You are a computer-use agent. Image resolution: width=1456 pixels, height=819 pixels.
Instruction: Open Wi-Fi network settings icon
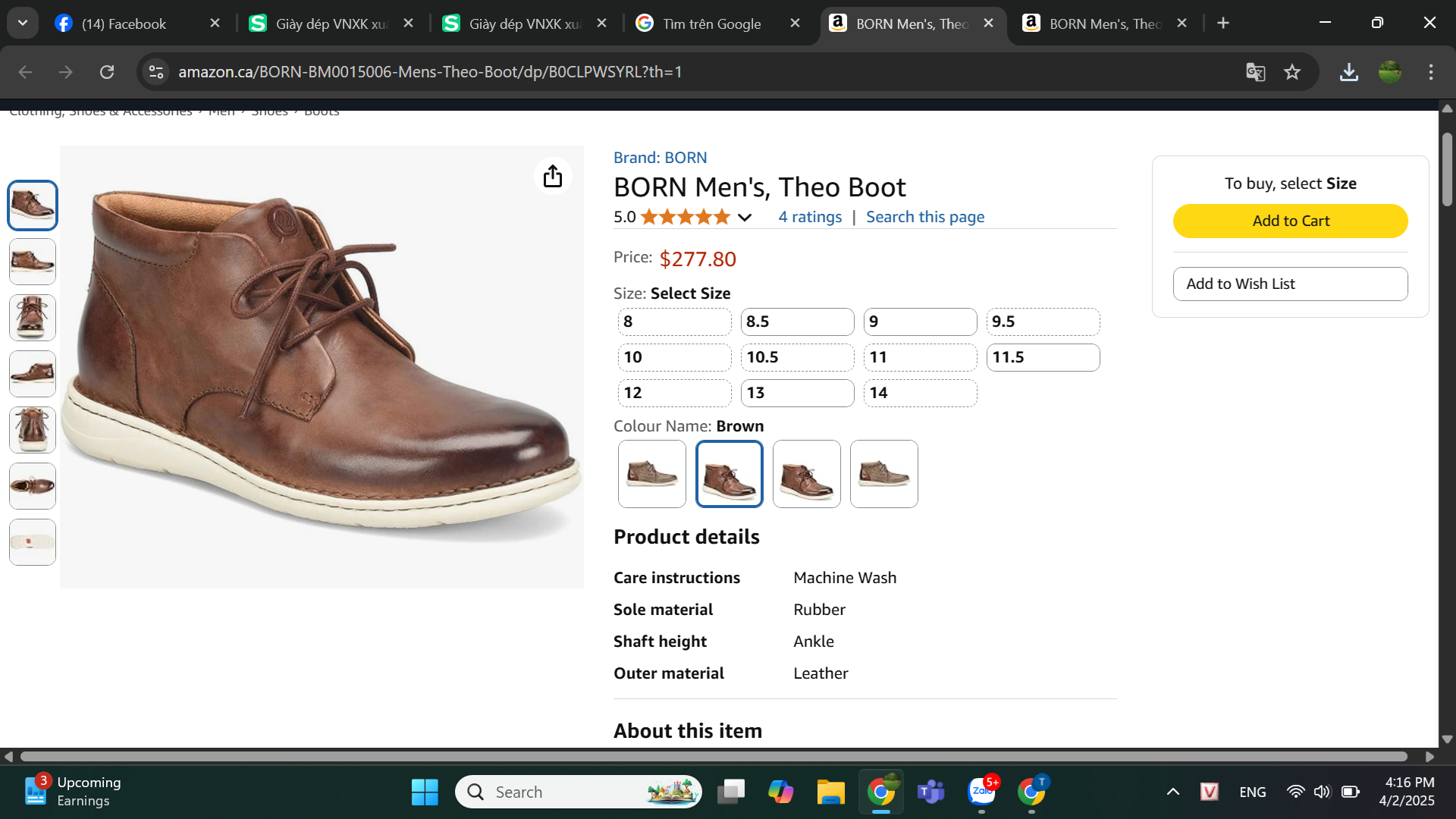(x=1296, y=792)
